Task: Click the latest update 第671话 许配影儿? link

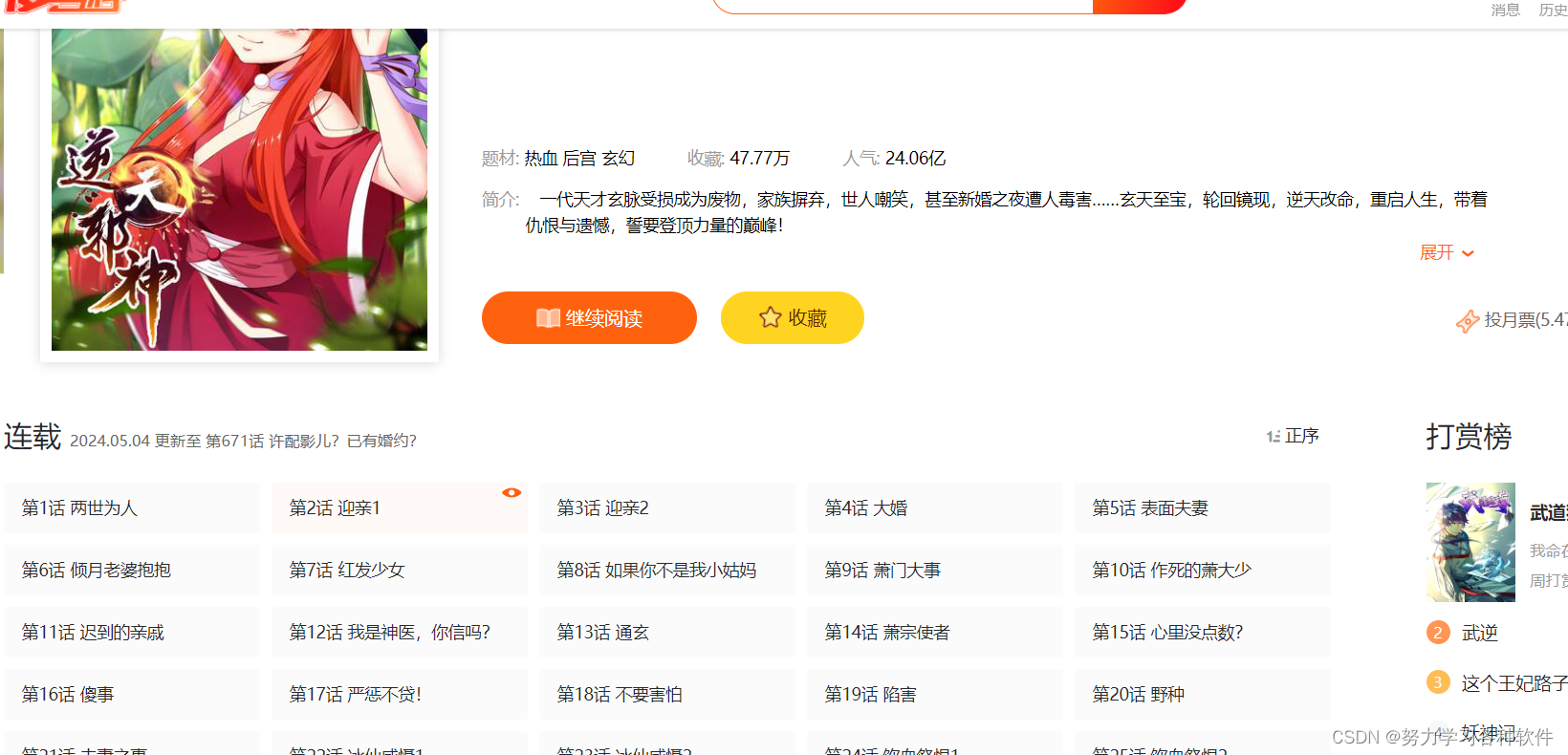Action: tap(311, 441)
